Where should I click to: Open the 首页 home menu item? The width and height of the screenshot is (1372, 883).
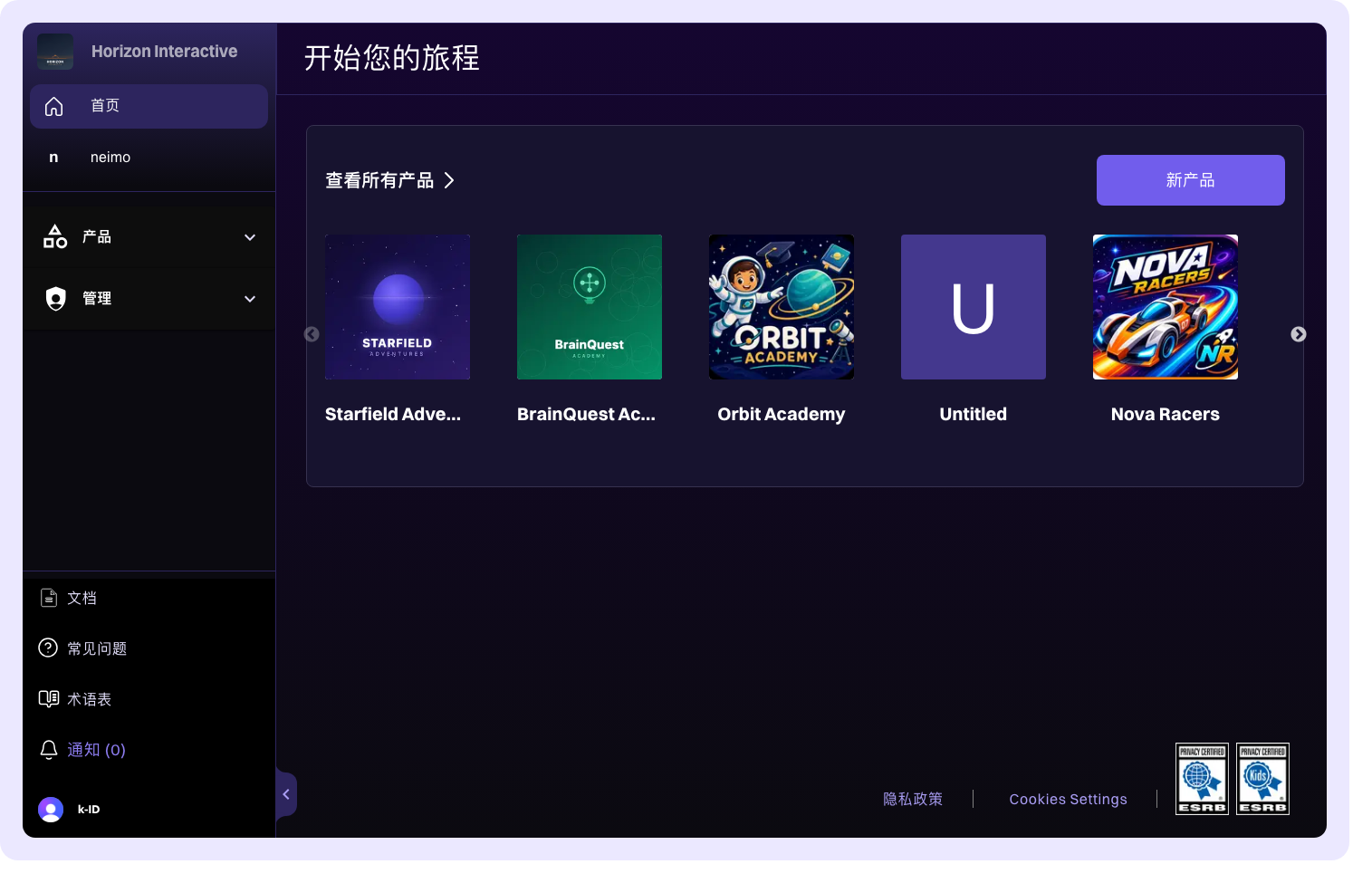coord(149,106)
